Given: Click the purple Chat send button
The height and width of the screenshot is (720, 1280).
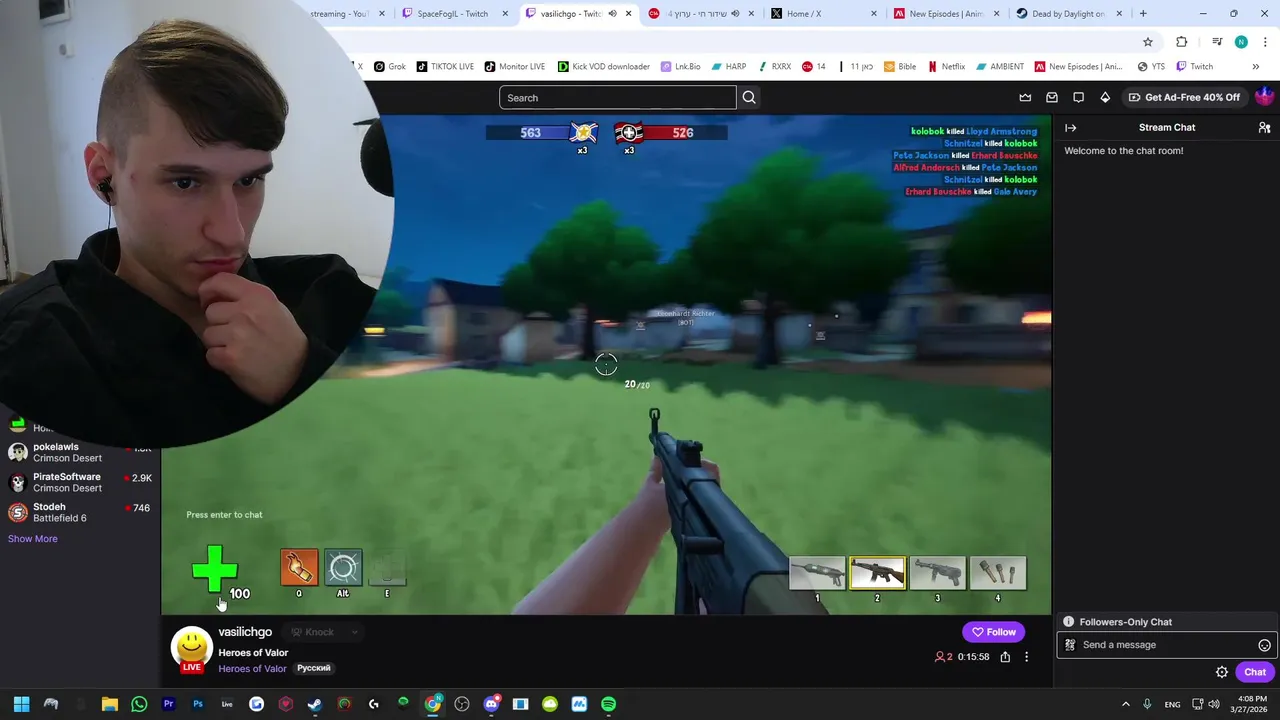Looking at the screenshot, I should [x=1255, y=672].
